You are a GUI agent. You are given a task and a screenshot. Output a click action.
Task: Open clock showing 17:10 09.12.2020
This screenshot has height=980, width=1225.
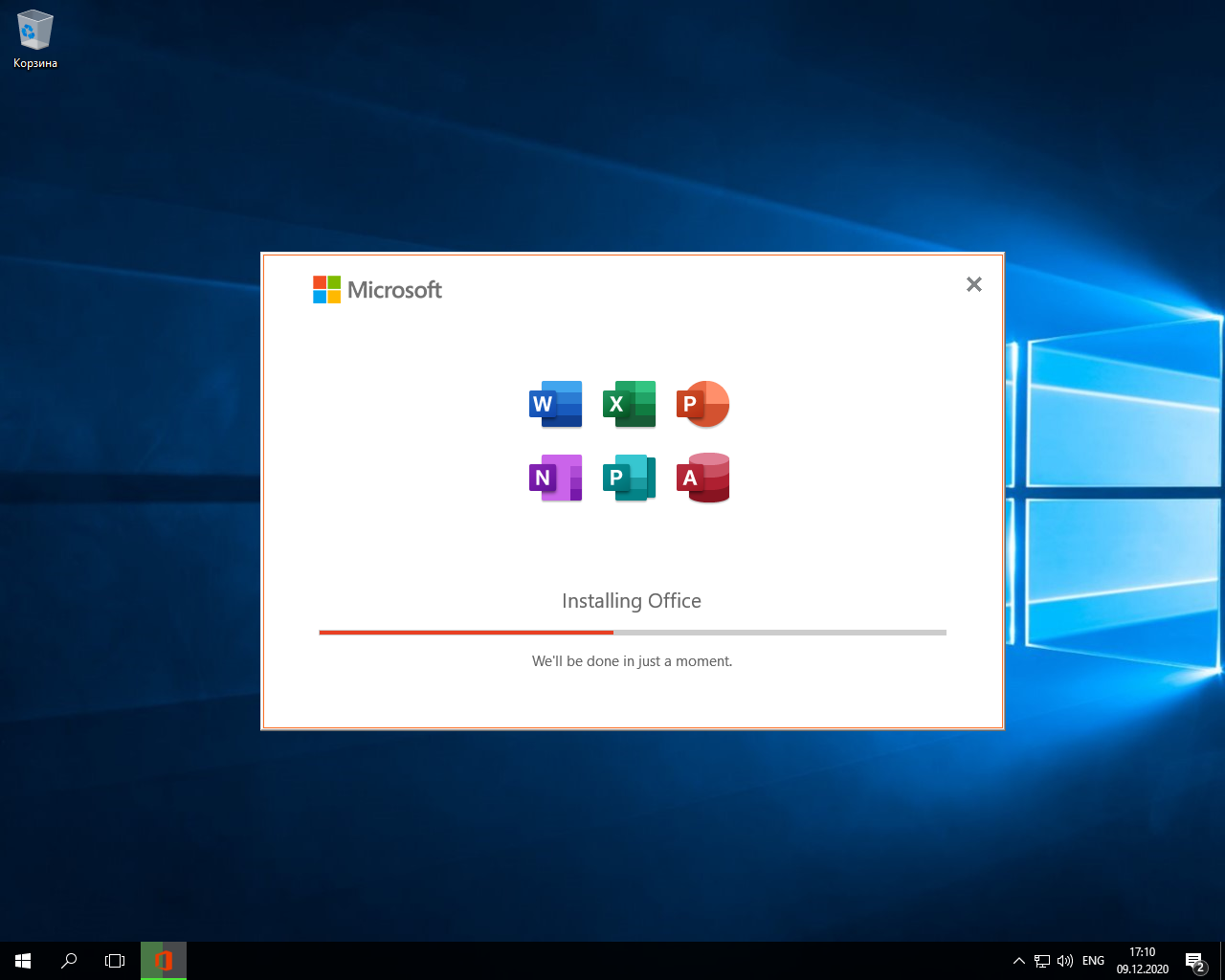(1143, 961)
